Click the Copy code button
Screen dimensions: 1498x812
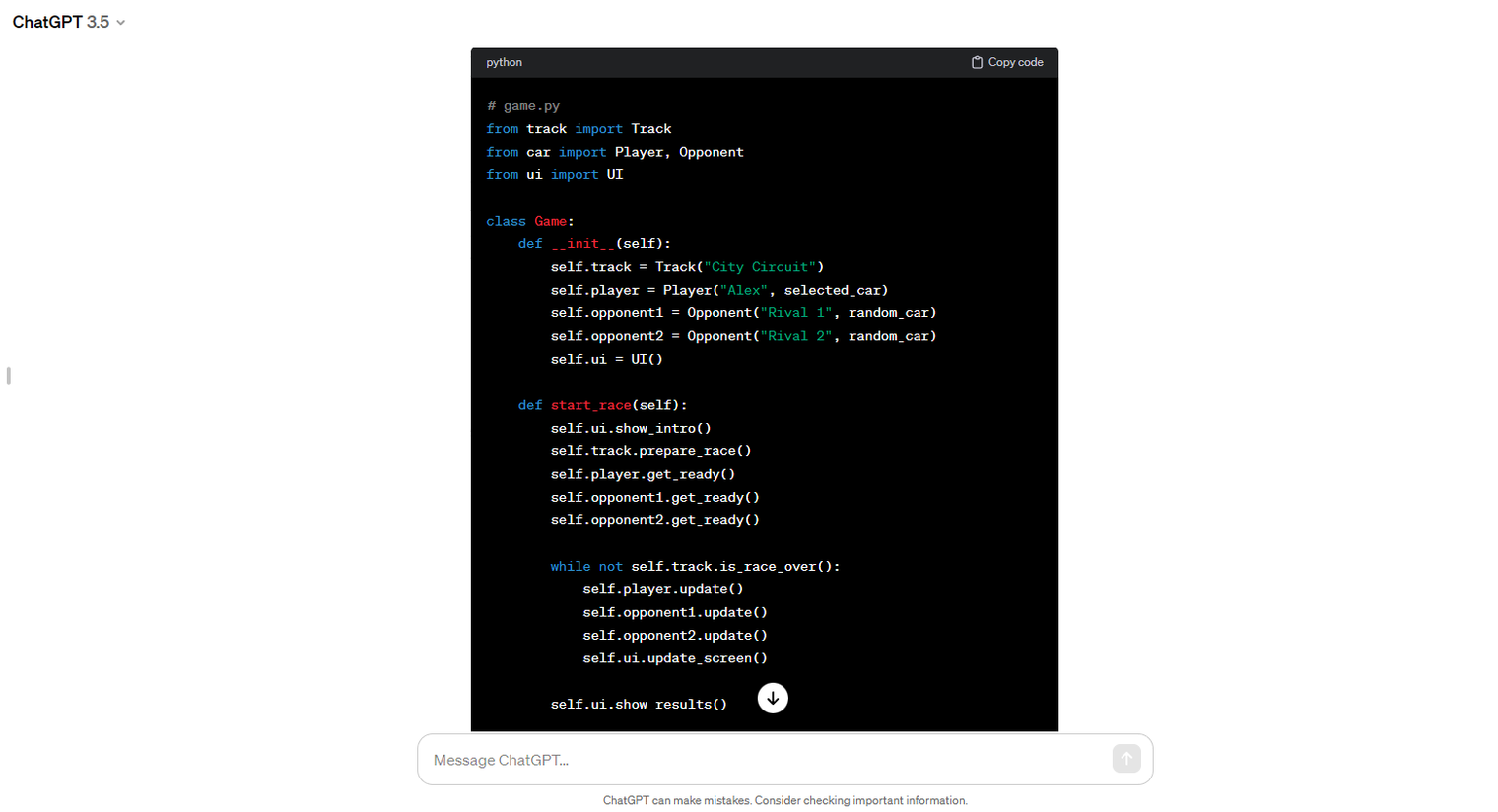pyautogui.click(x=1007, y=62)
